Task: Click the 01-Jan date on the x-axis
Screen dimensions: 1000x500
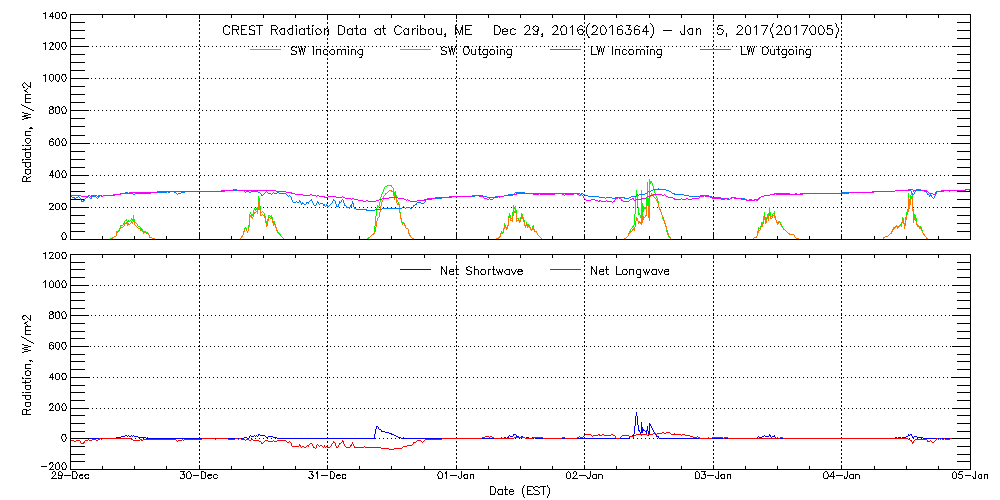Action: pyautogui.click(x=456, y=477)
